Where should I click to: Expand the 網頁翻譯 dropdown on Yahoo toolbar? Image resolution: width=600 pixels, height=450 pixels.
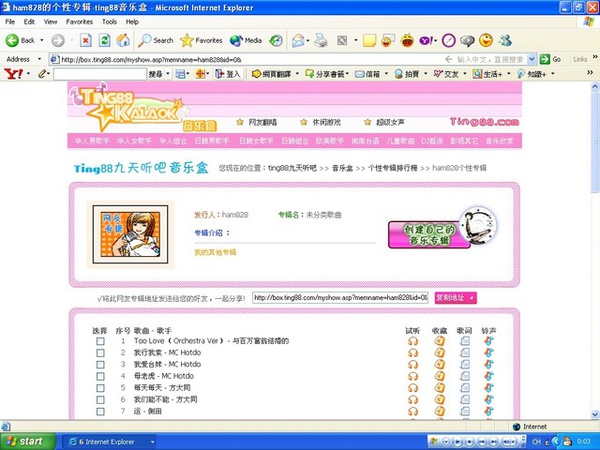pos(297,74)
